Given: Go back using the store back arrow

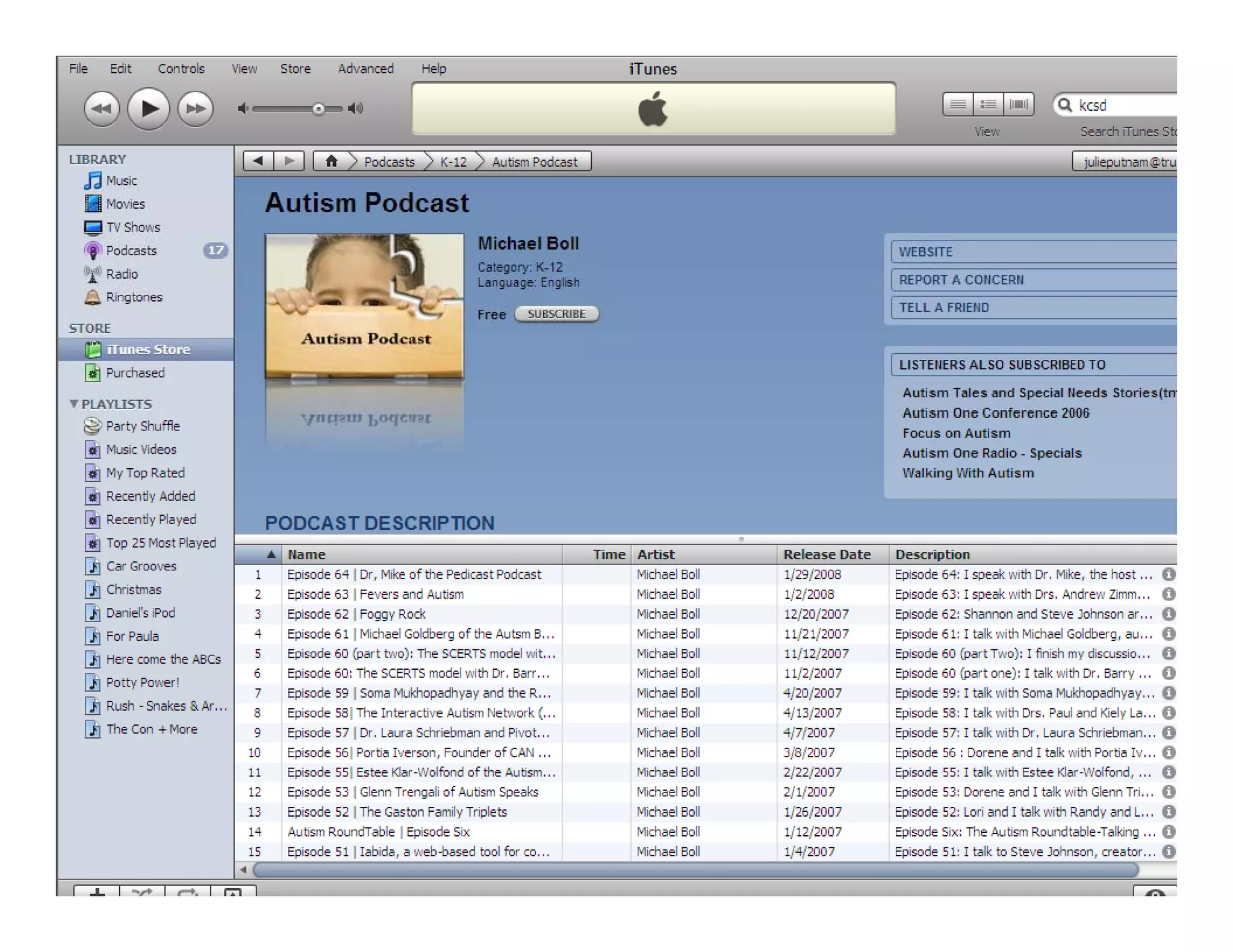Looking at the screenshot, I should [258, 161].
